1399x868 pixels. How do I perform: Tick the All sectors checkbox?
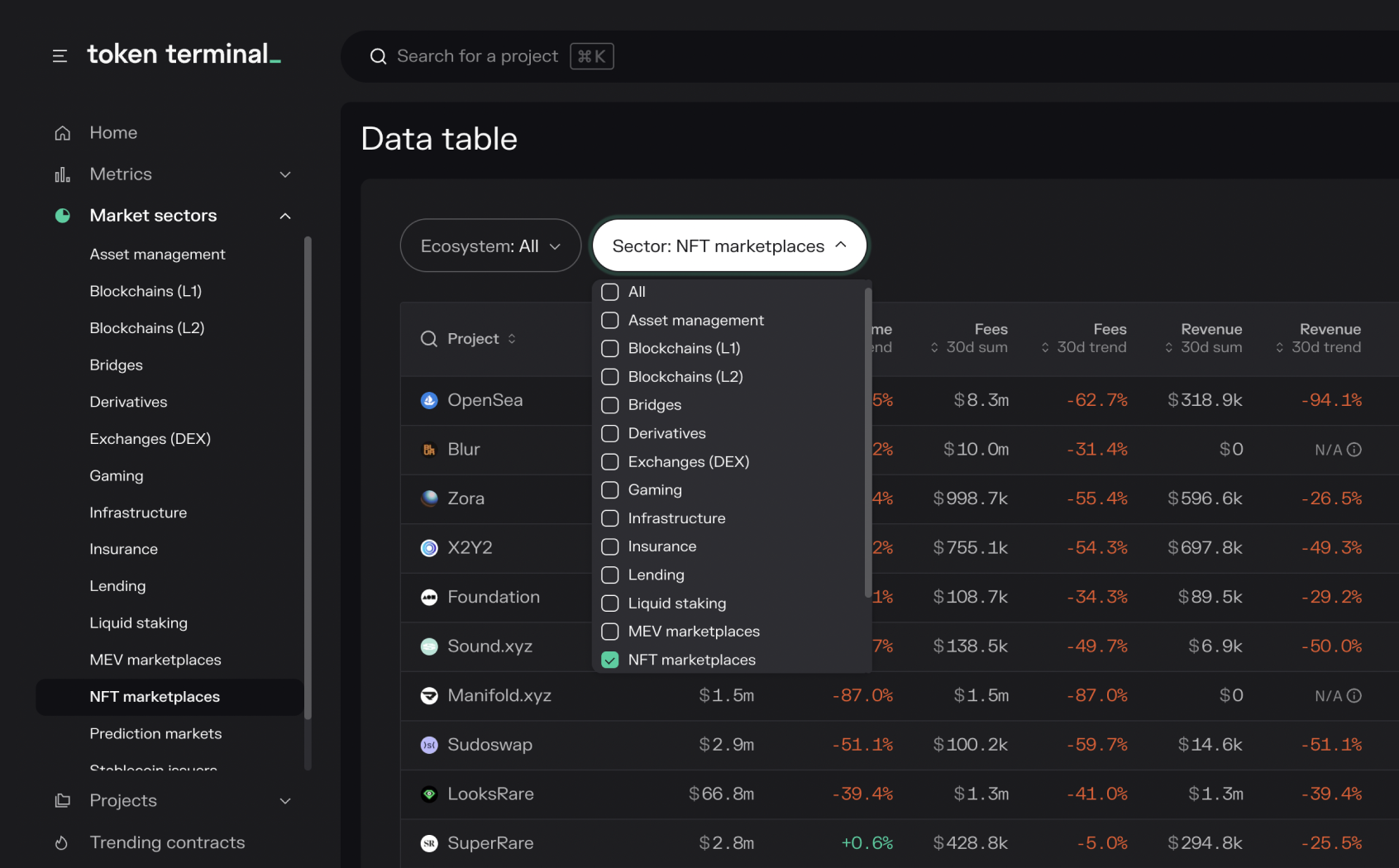pyautogui.click(x=610, y=292)
